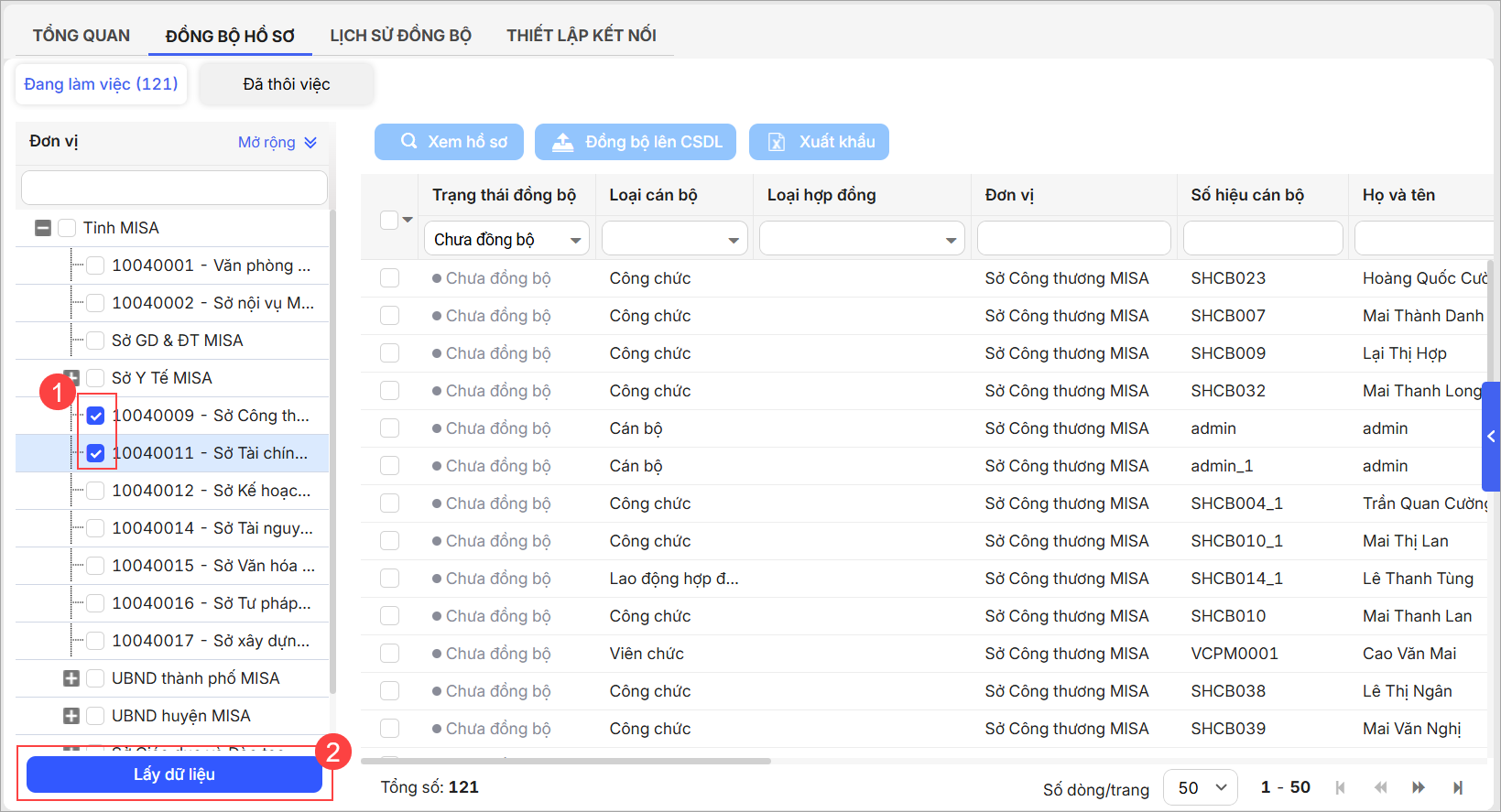Go to the previous page of results

[x=1380, y=787]
